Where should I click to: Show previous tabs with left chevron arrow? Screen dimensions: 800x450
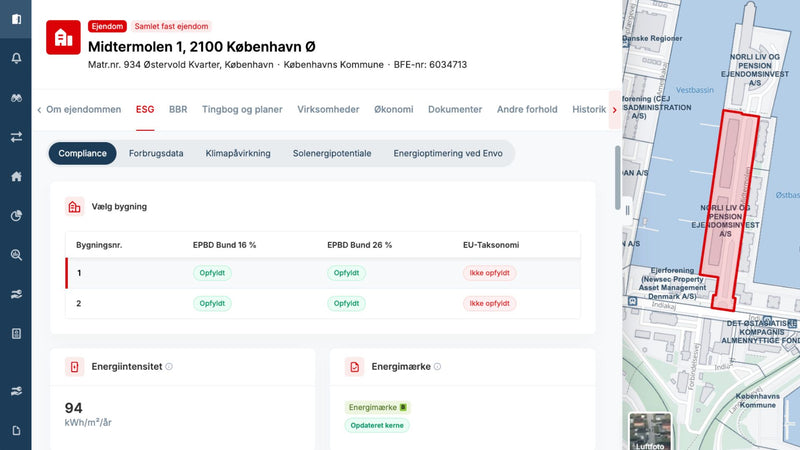39,110
